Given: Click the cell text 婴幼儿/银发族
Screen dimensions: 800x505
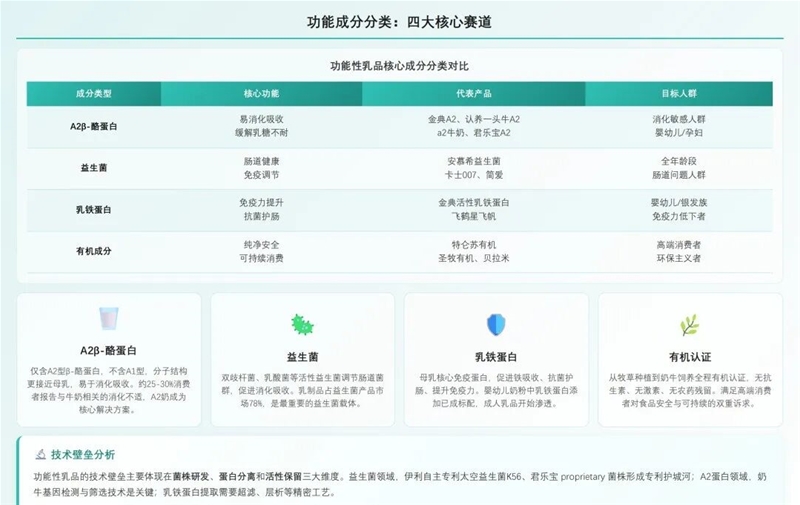Looking at the screenshot, I should pos(679,203).
